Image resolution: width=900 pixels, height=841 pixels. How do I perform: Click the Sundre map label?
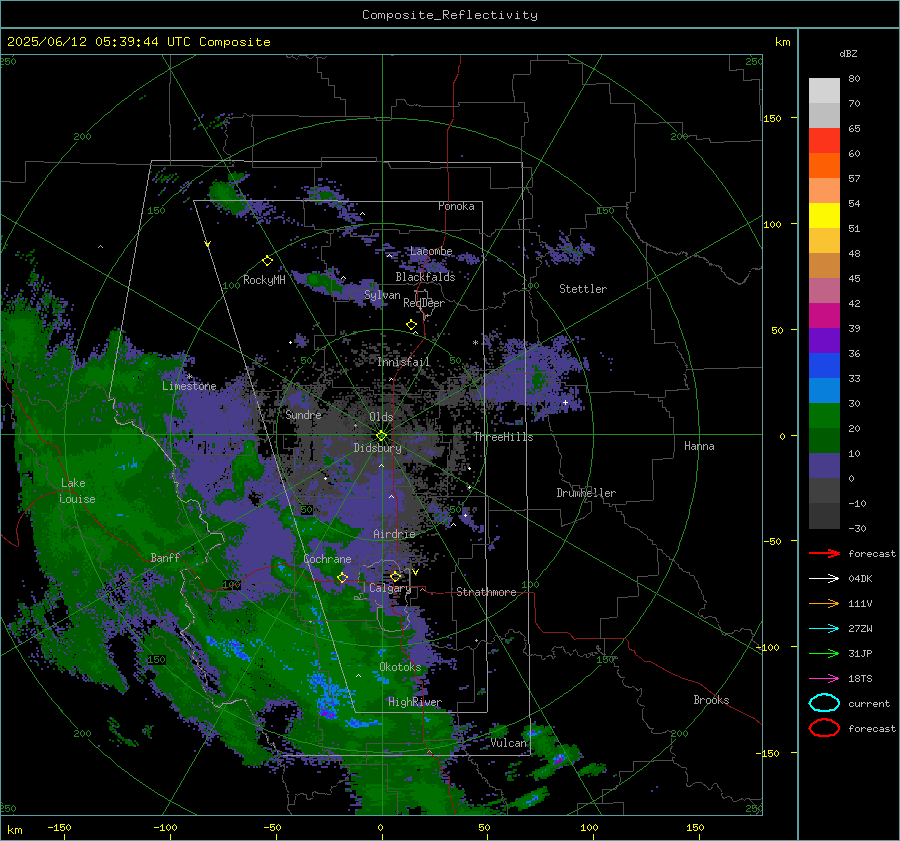(x=303, y=414)
